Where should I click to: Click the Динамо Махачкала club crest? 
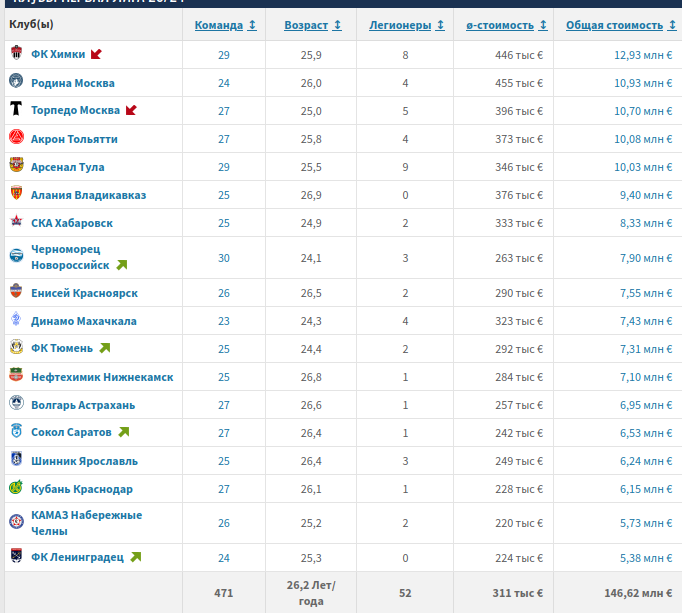coord(17,318)
